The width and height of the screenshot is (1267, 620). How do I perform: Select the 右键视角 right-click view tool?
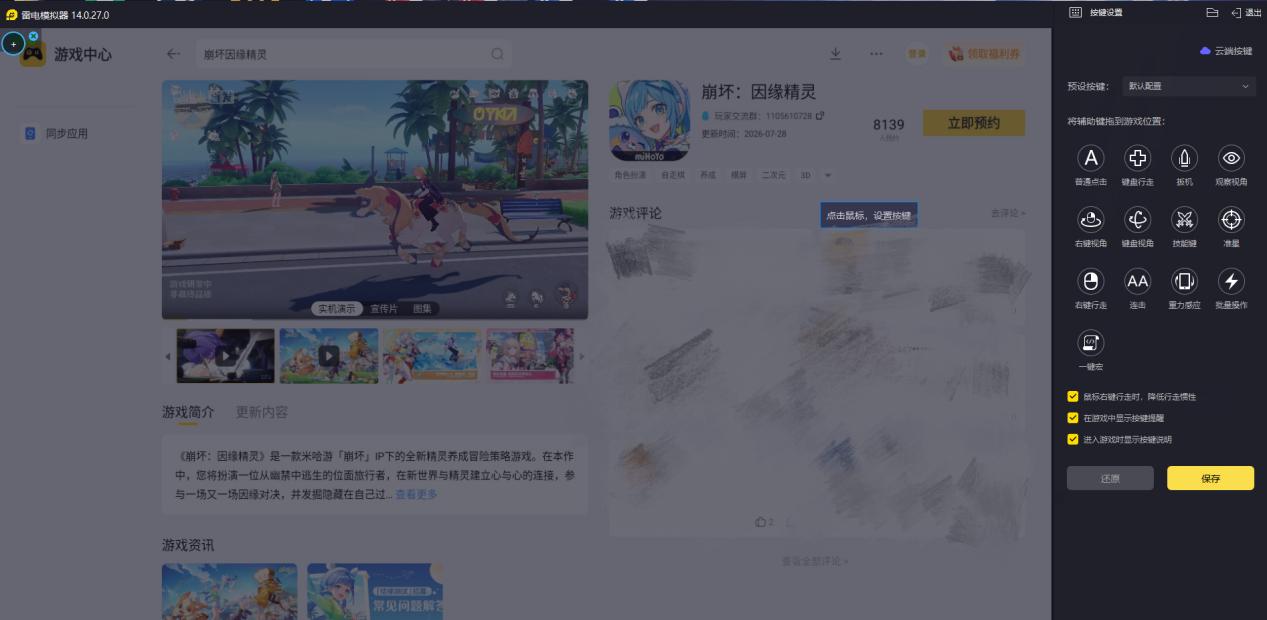1091,219
